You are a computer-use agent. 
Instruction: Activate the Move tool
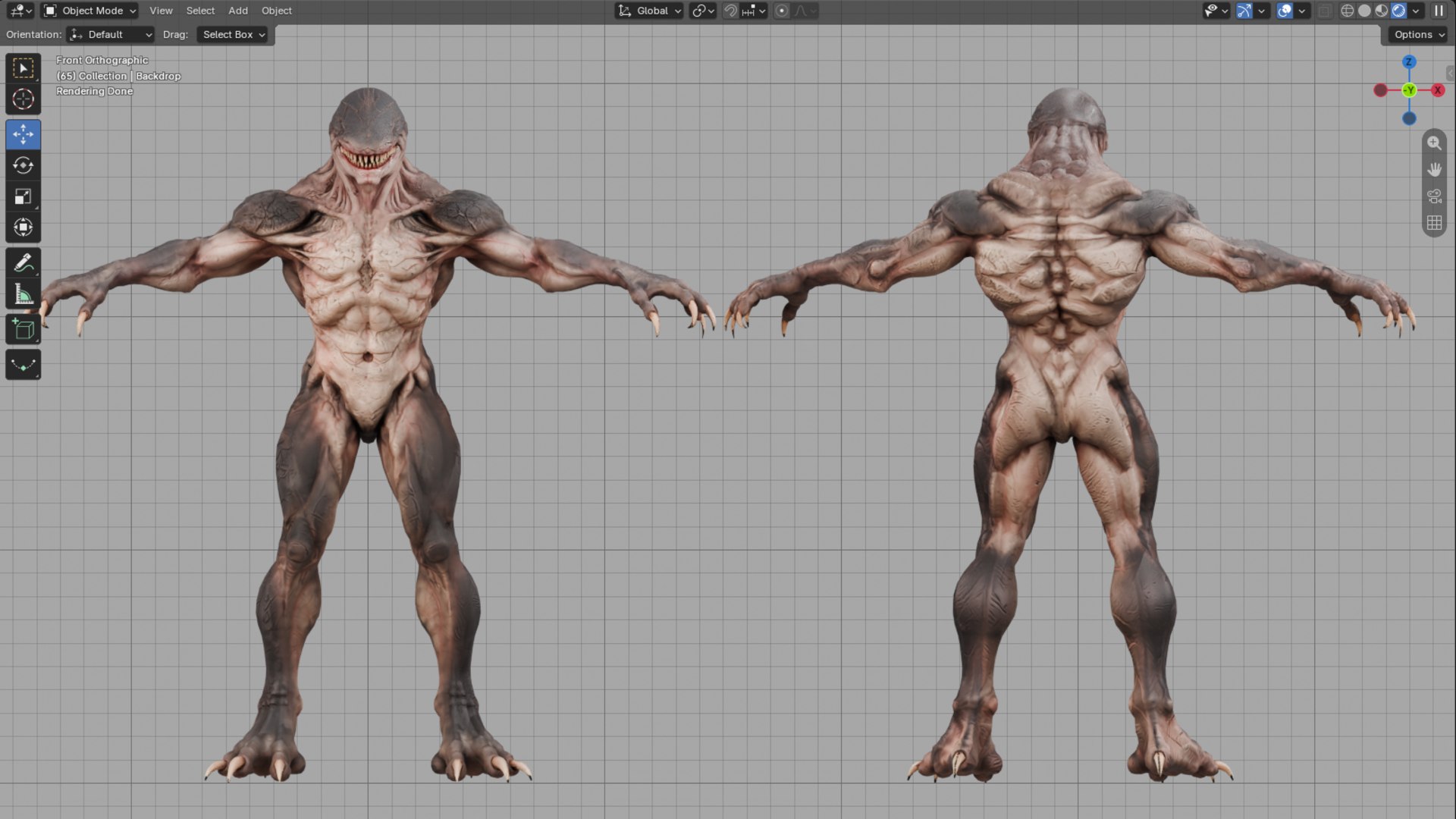point(23,134)
